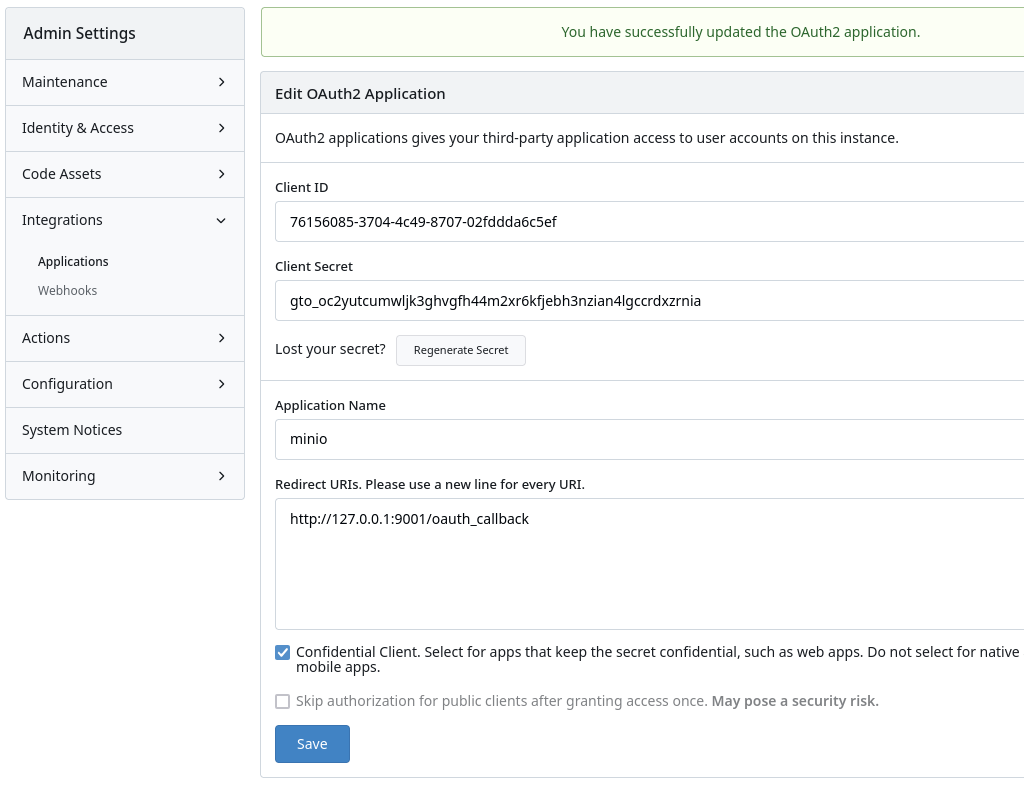Focus the Application Name input

pos(650,439)
